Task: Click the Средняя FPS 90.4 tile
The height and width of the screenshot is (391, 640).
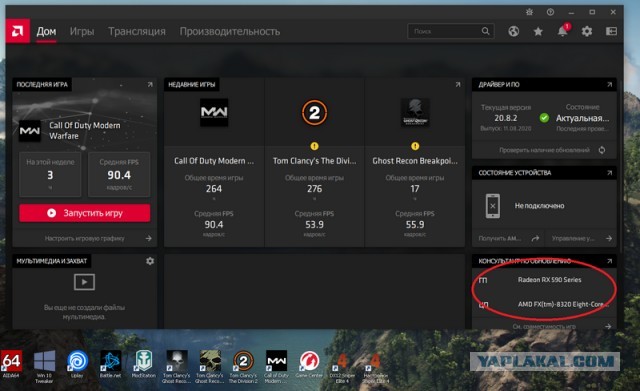Action: (x=119, y=175)
